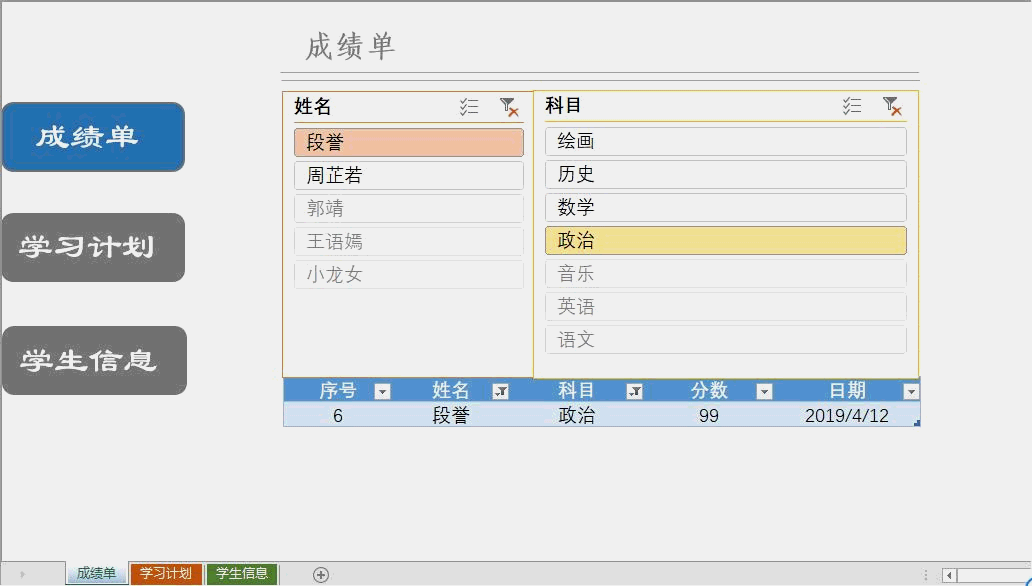Image resolution: width=1032 pixels, height=586 pixels.
Task: Select 英语 in 科目 slicer
Action: tap(725, 306)
